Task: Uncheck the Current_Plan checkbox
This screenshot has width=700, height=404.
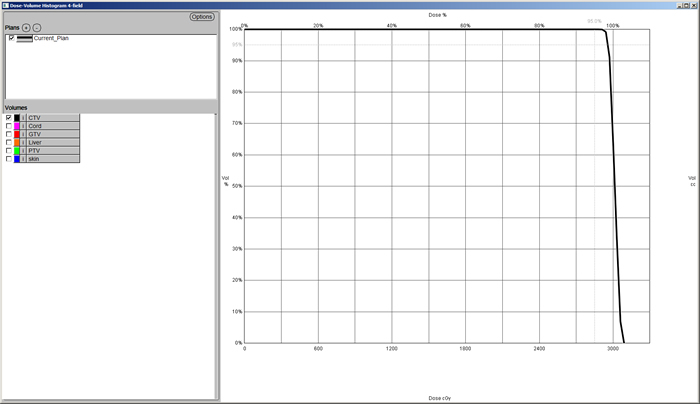Action: [11, 38]
